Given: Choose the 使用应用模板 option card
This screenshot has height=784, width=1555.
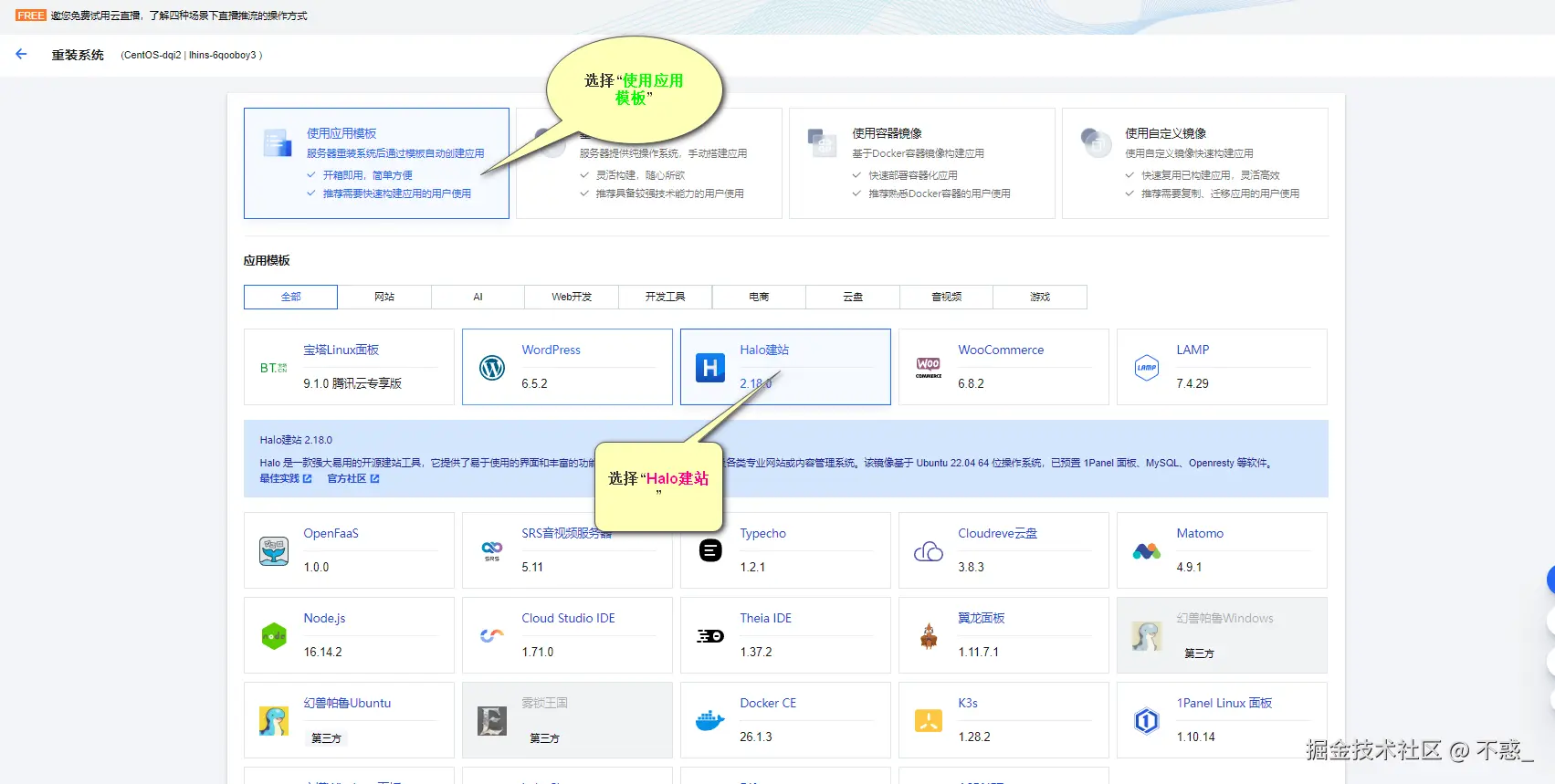Looking at the screenshot, I should click(376, 163).
